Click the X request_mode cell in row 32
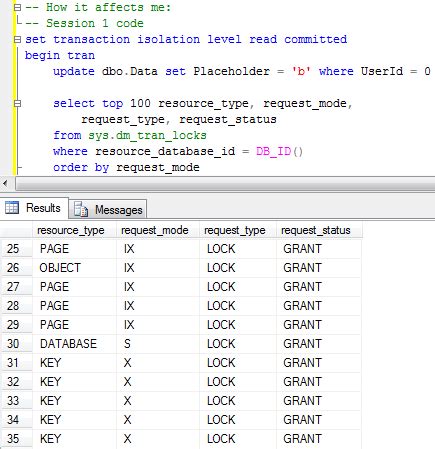 [x=158, y=382]
